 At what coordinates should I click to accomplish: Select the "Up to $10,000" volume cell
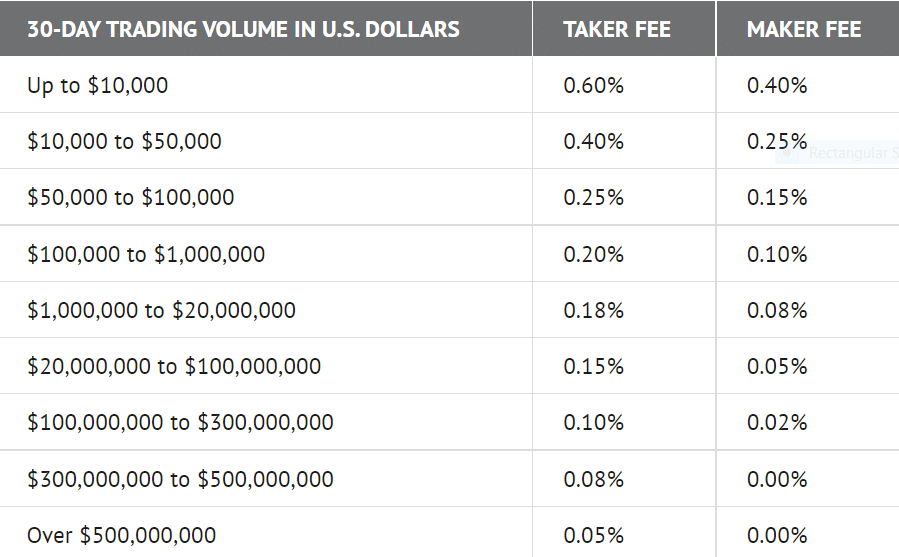pos(98,86)
